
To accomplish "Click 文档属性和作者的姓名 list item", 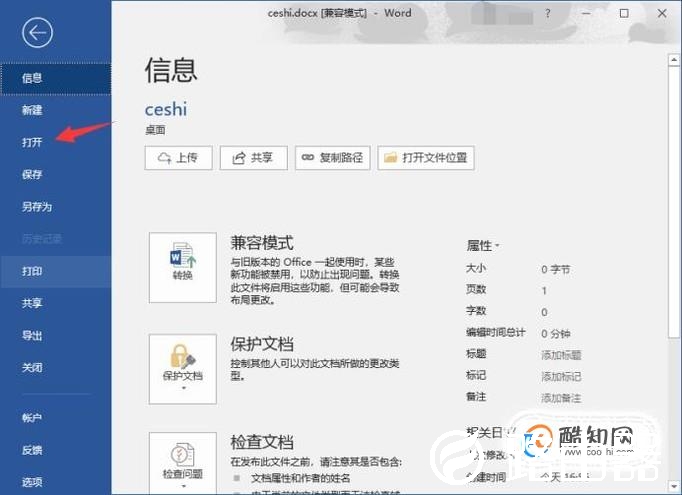I will (301, 478).
